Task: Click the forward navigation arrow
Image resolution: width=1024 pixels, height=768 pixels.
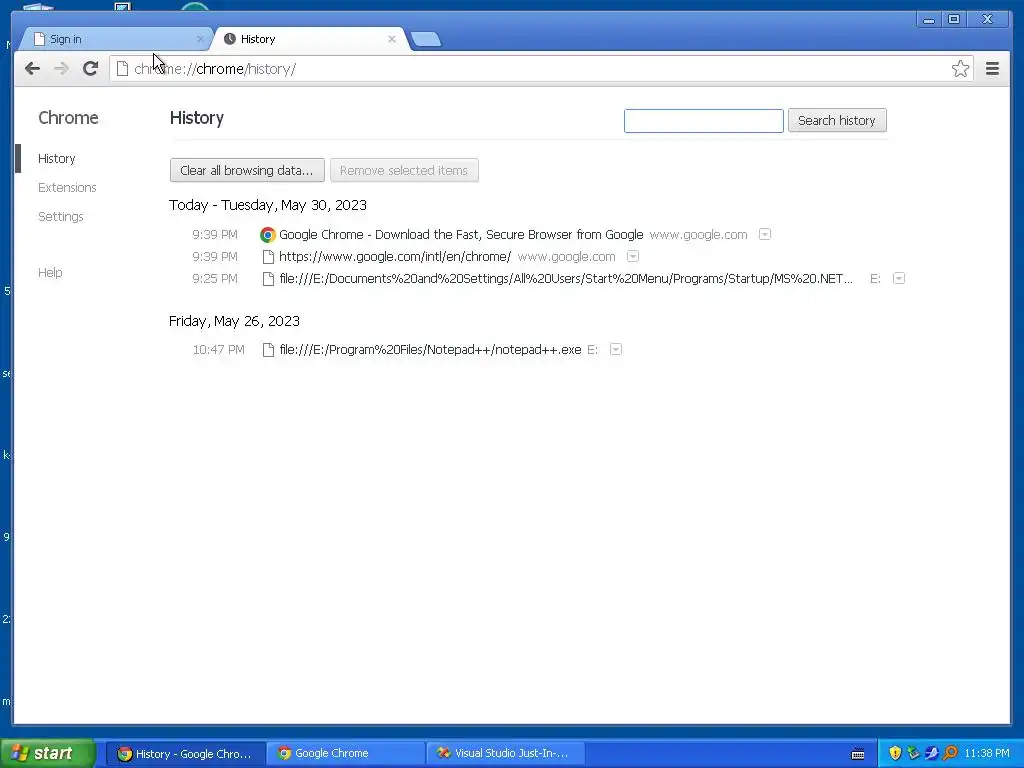Action: point(61,69)
